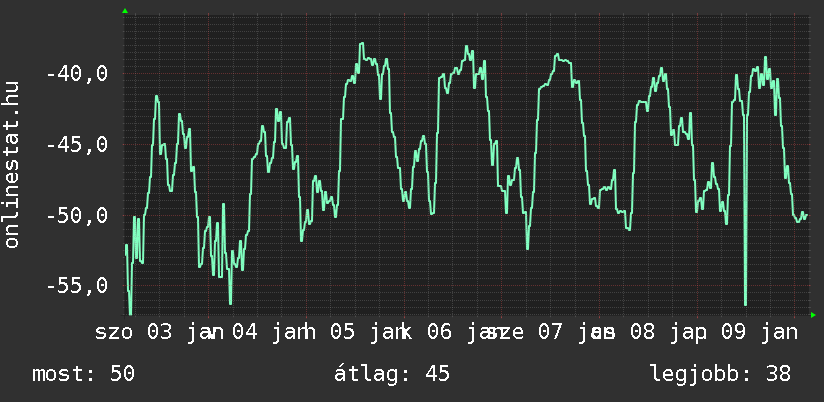This screenshot has width=824, height=402.
Task: Click the 'átlag: 45' average value text
Action: click(393, 374)
